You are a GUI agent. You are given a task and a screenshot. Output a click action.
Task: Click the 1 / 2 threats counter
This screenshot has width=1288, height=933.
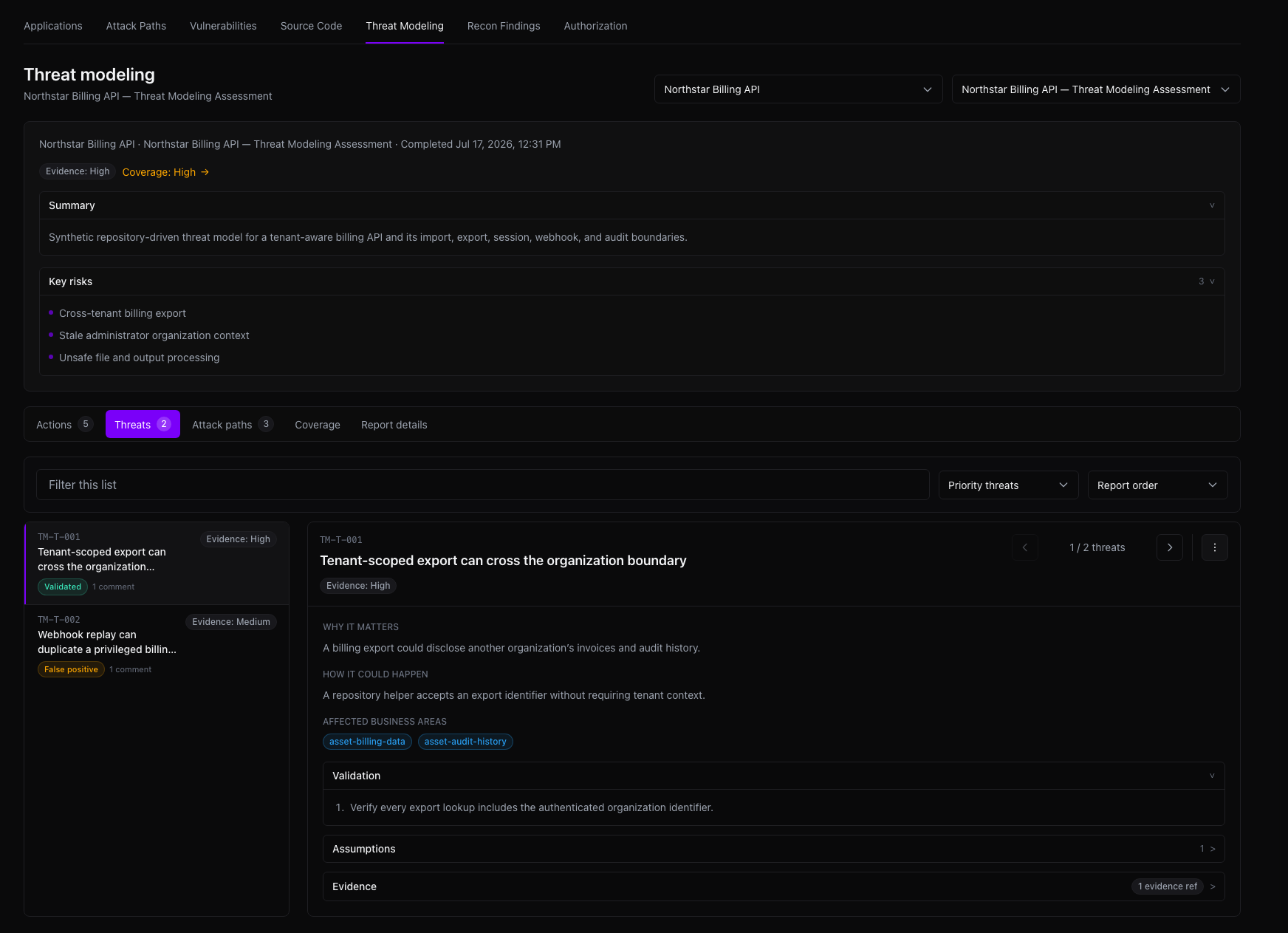pyautogui.click(x=1097, y=547)
